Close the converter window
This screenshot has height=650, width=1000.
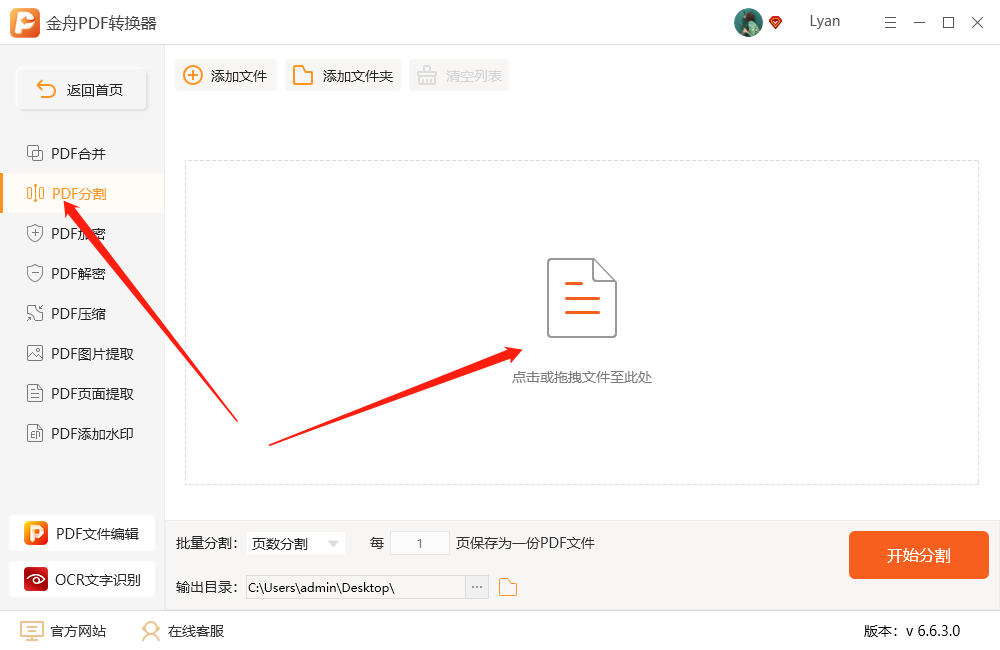click(977, 23)
